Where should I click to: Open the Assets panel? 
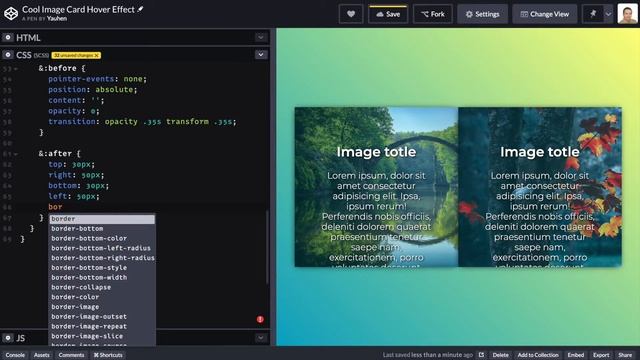point(42,355)
